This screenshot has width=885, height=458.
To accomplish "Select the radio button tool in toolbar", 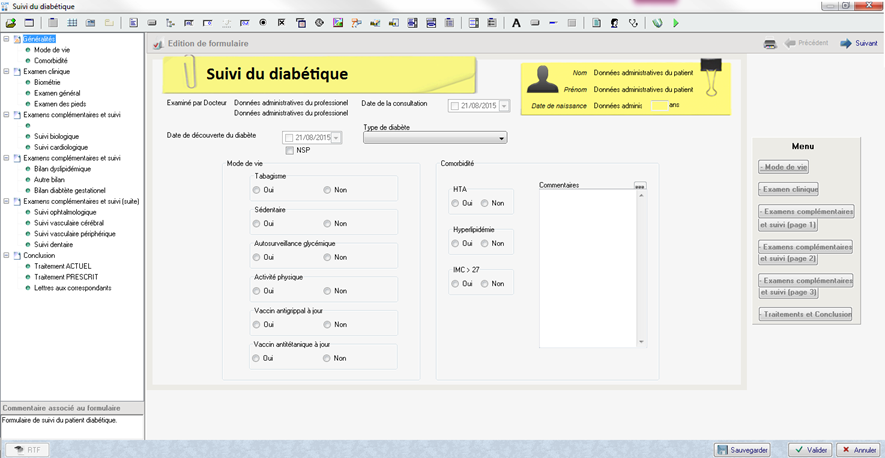I will 263,22.
